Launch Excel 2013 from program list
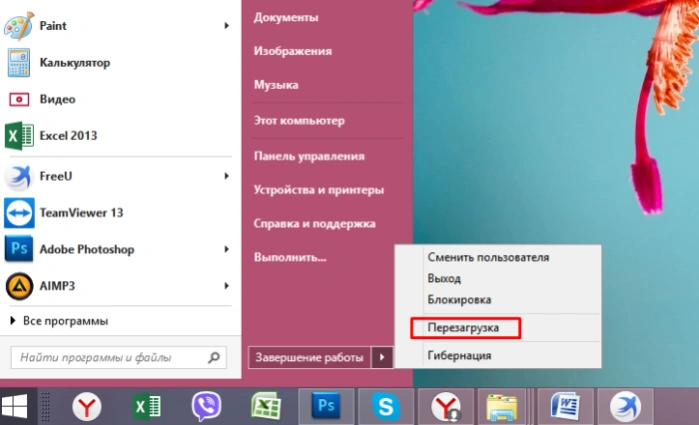 [x=116, y=136]
